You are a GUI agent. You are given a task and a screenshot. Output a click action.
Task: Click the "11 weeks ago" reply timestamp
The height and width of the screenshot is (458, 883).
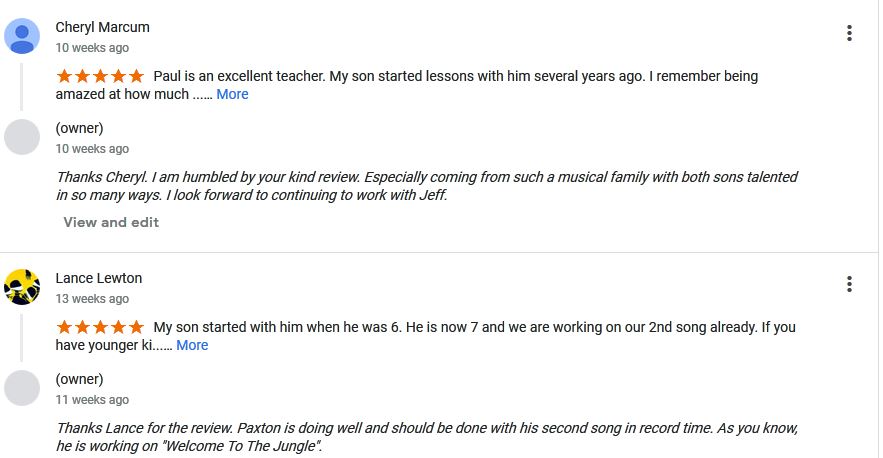(x=92, y=399)
